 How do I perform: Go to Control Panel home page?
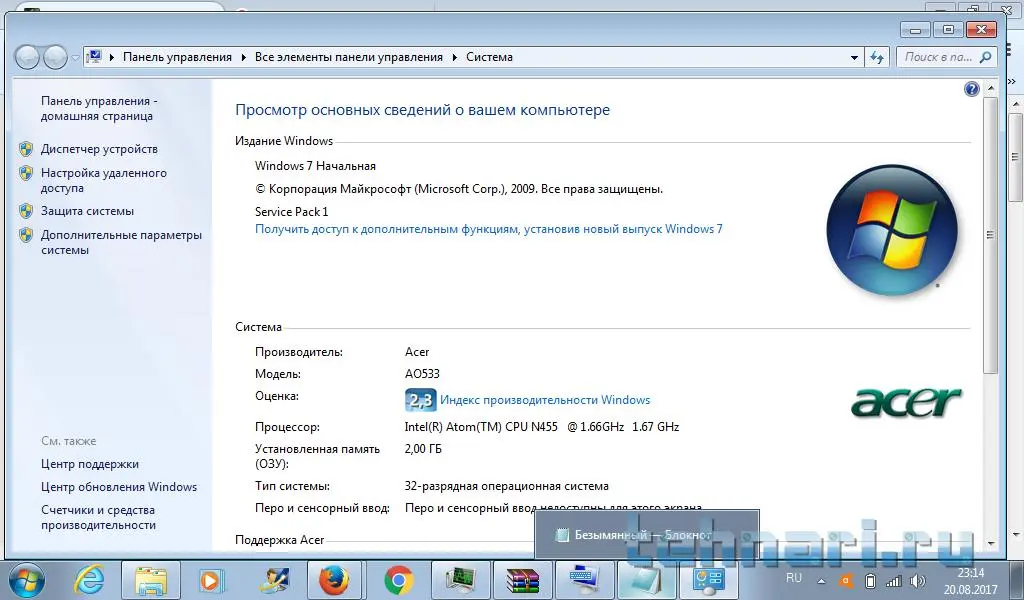point(99,108)
